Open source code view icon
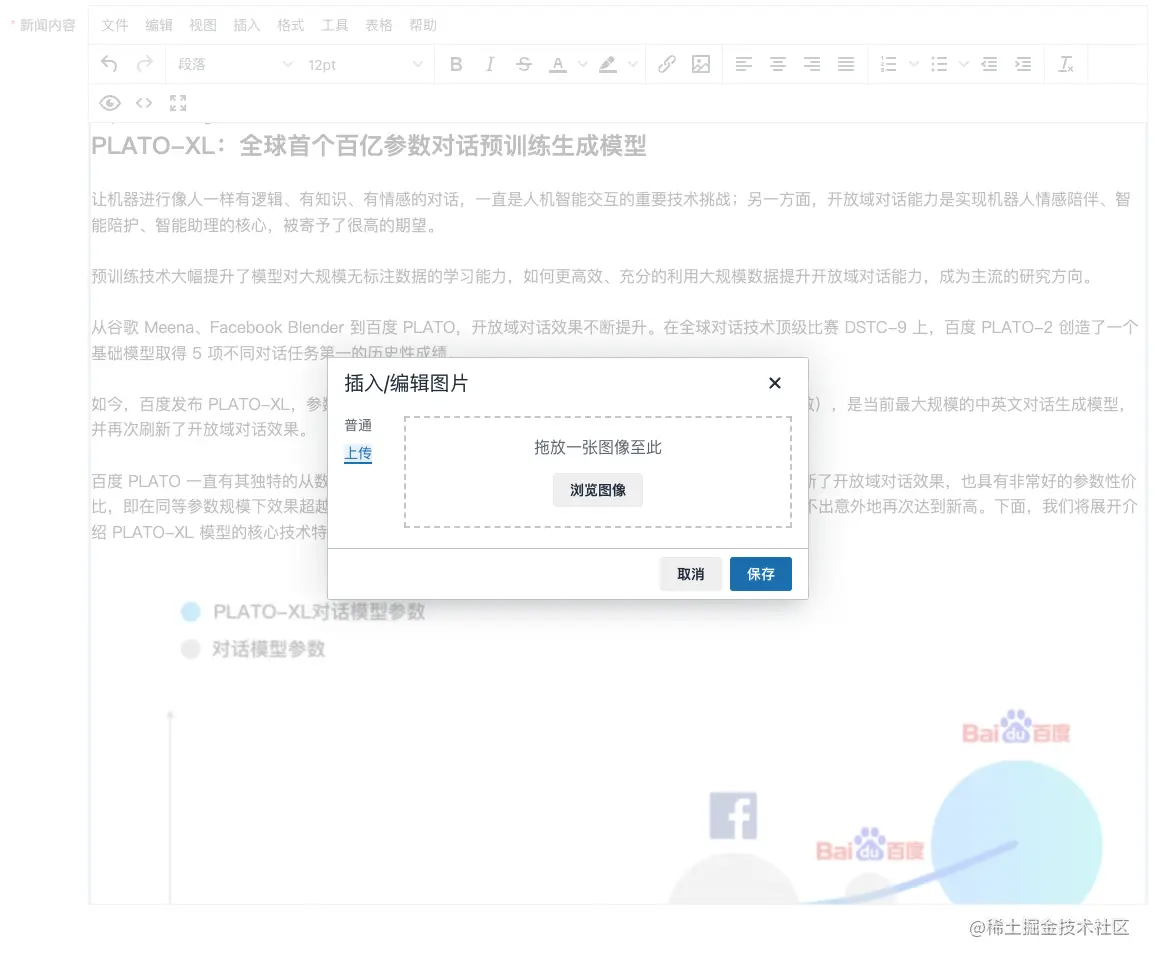Viewport: 1155px width, 963px height. coord(144,103)
